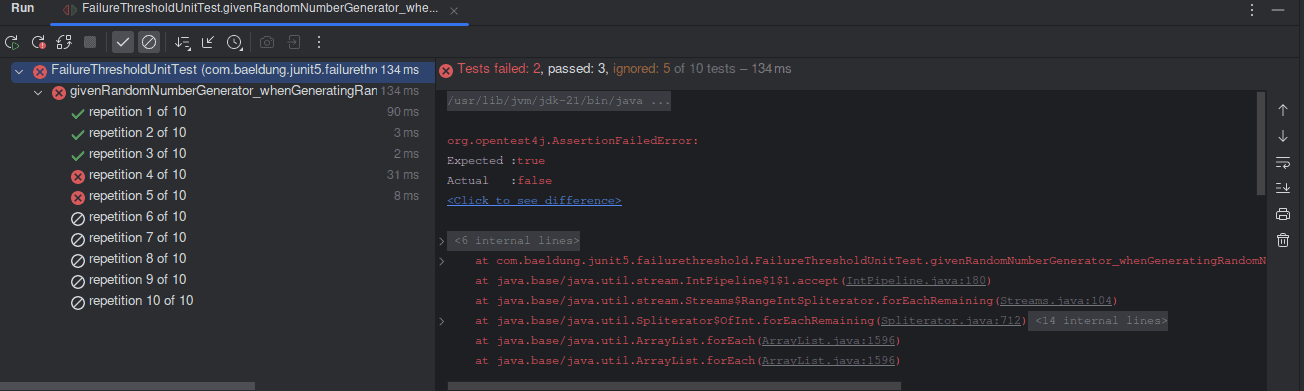Collapse the givenRandomNumberGenerator test node

[x=38, y=92]
